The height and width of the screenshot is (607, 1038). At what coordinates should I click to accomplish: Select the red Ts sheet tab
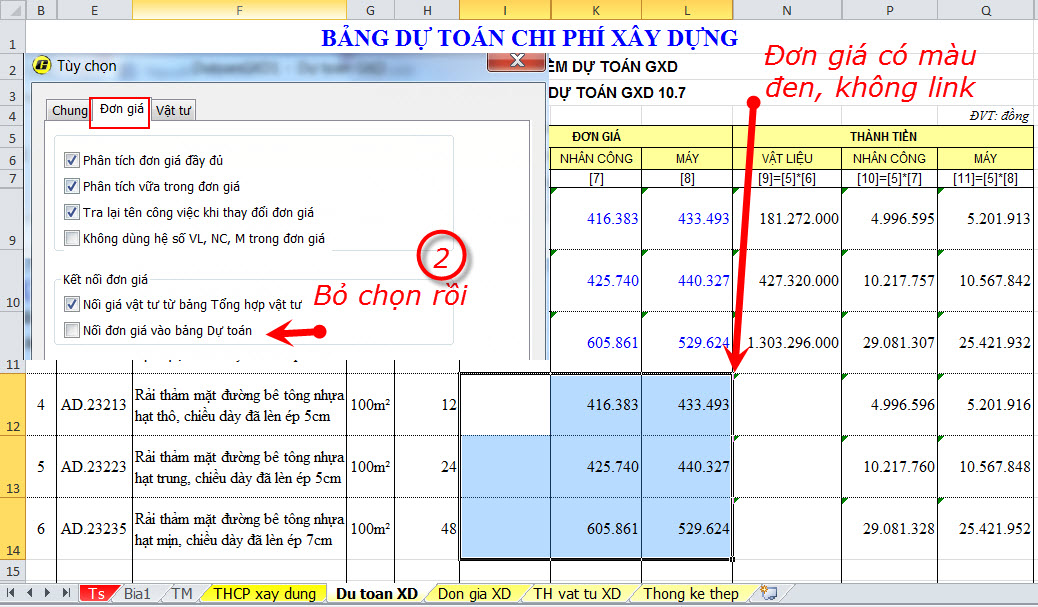97,594
